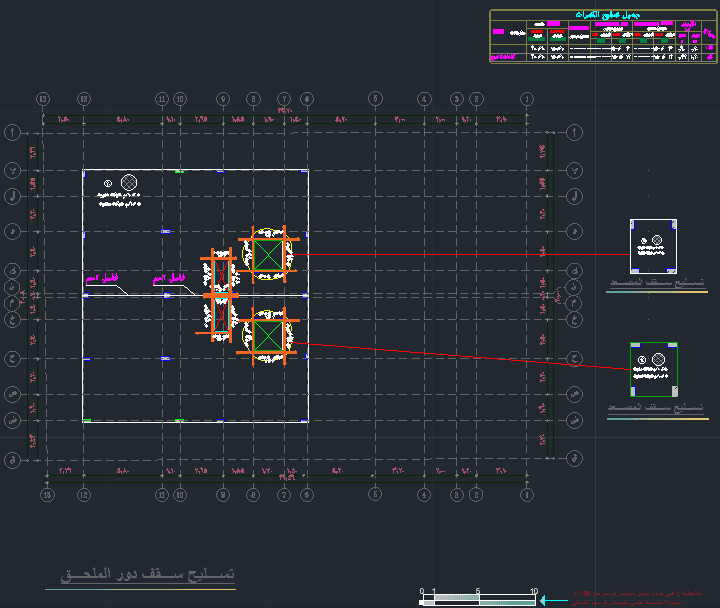The width and height of the screenshot is (720, 608).
Task: Select grid bubble 13 in the top axis row
Action: tap(43, 99)
